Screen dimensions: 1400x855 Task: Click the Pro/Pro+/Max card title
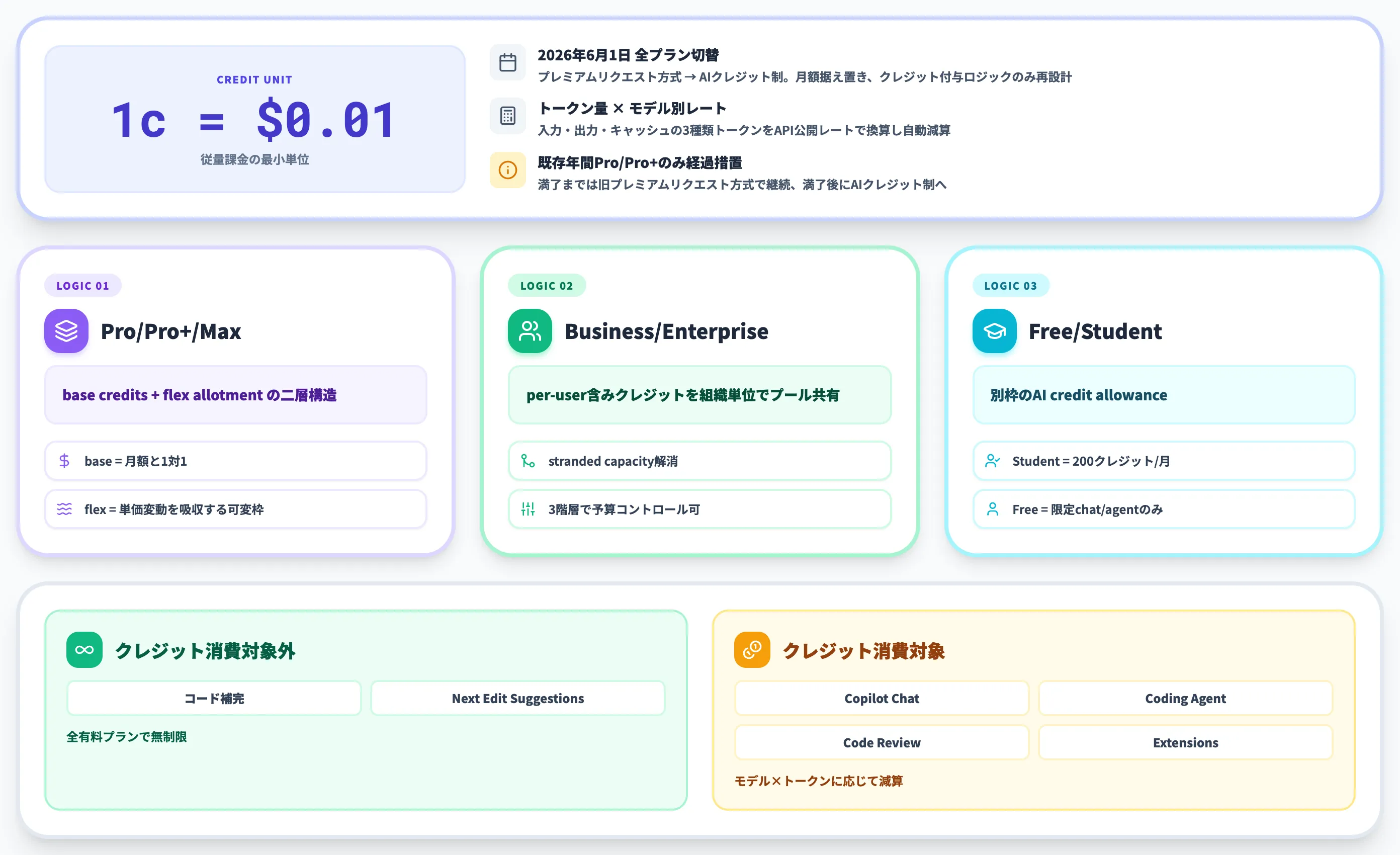(171, 331)
